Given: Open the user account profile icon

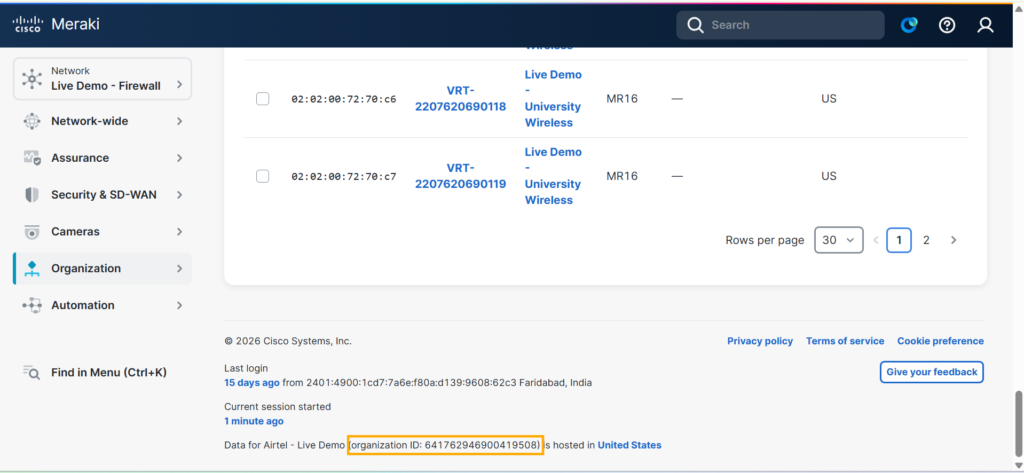Looking at the screenshot, I should click(985, 25).
